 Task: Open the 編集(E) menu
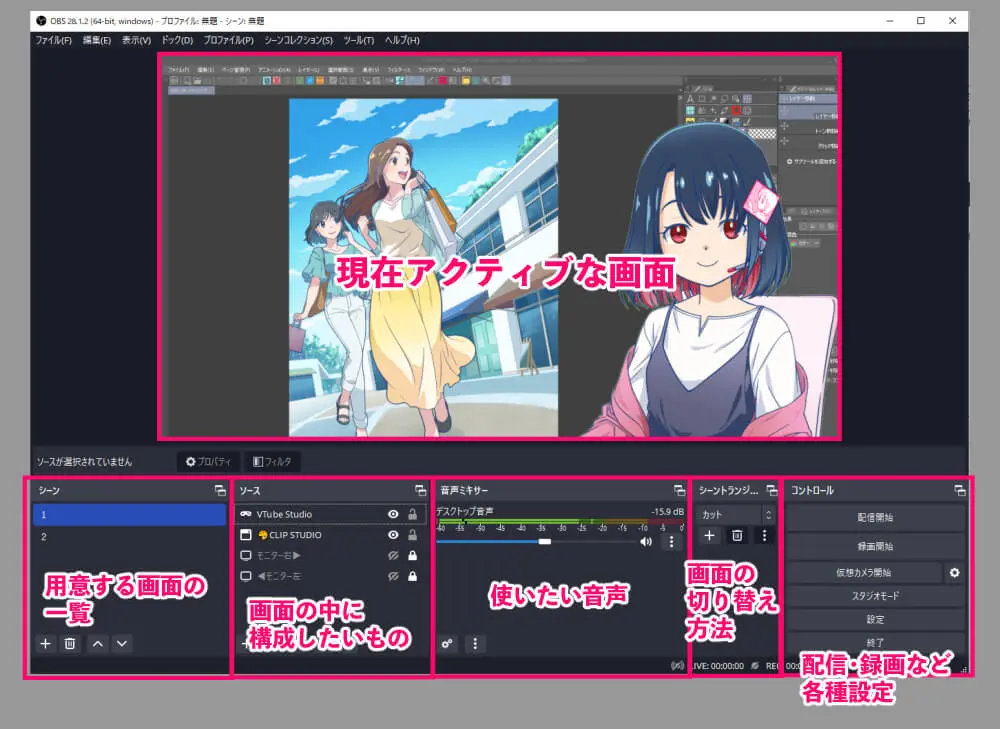point(97,40)
